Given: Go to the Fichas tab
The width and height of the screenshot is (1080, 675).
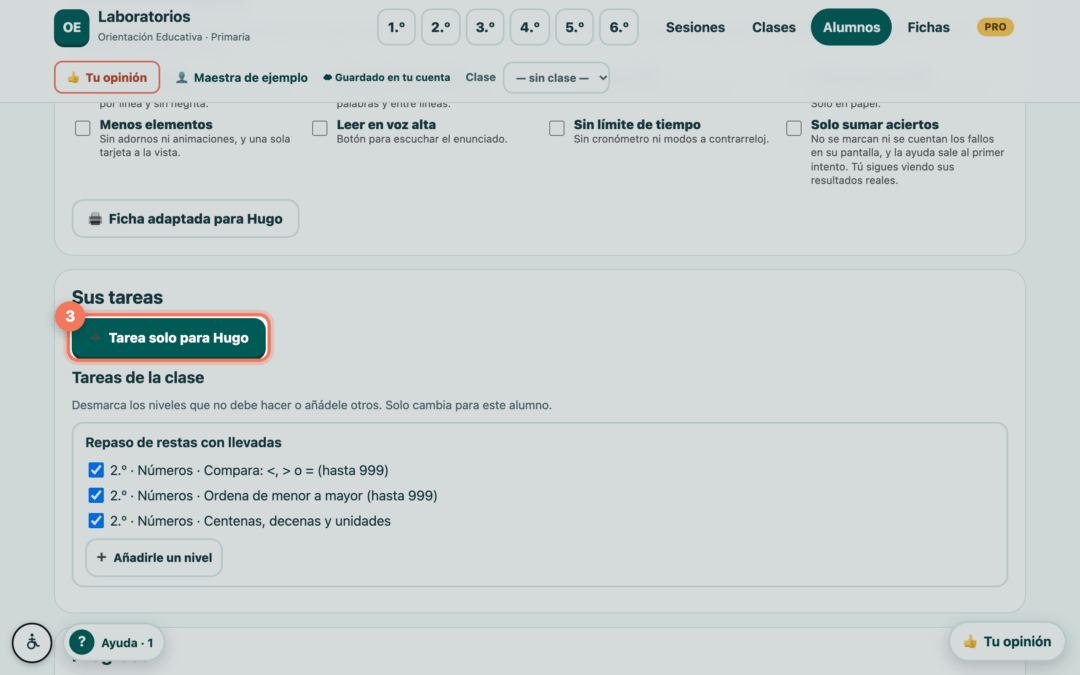Looking at the screenshot, I should point(928,28).
